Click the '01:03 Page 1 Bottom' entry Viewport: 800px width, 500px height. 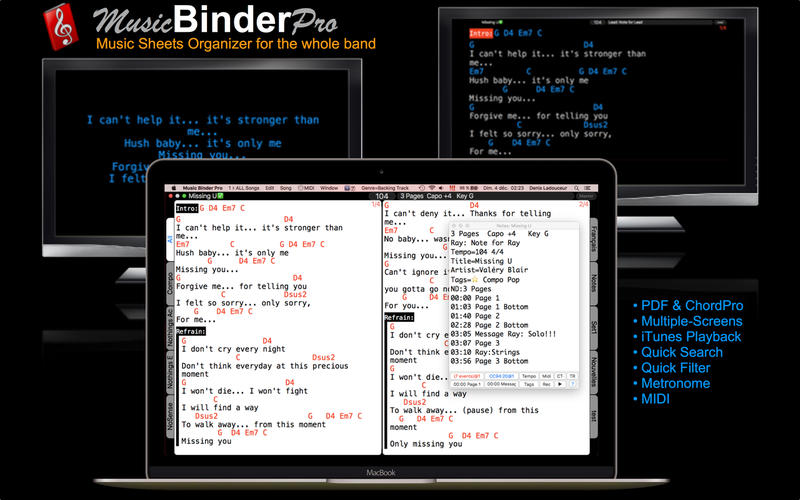[x=489, y=307]
